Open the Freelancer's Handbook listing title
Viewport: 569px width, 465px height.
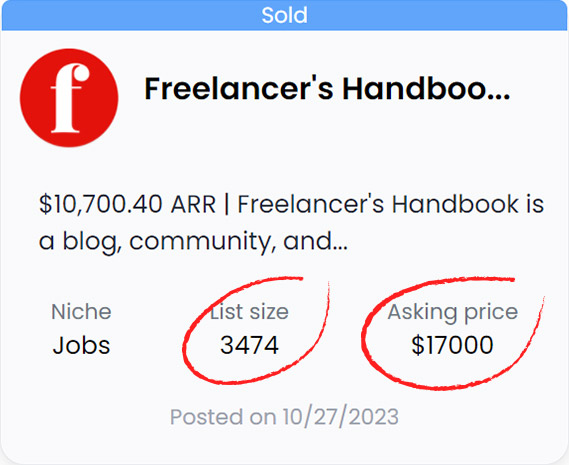[x=327, y=89]
